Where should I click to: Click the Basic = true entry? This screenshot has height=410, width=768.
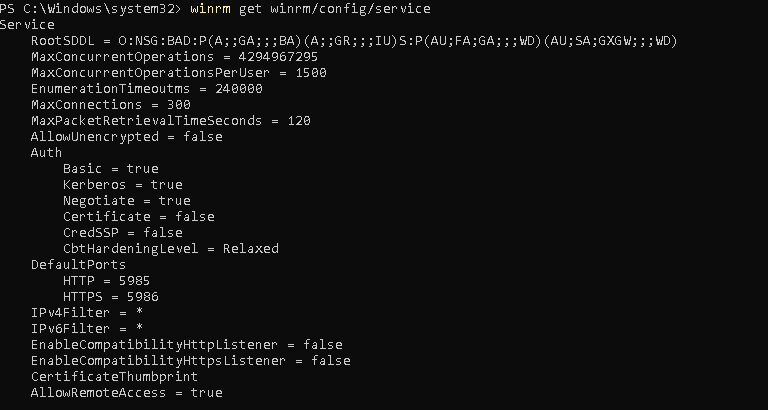coord(111,169)
